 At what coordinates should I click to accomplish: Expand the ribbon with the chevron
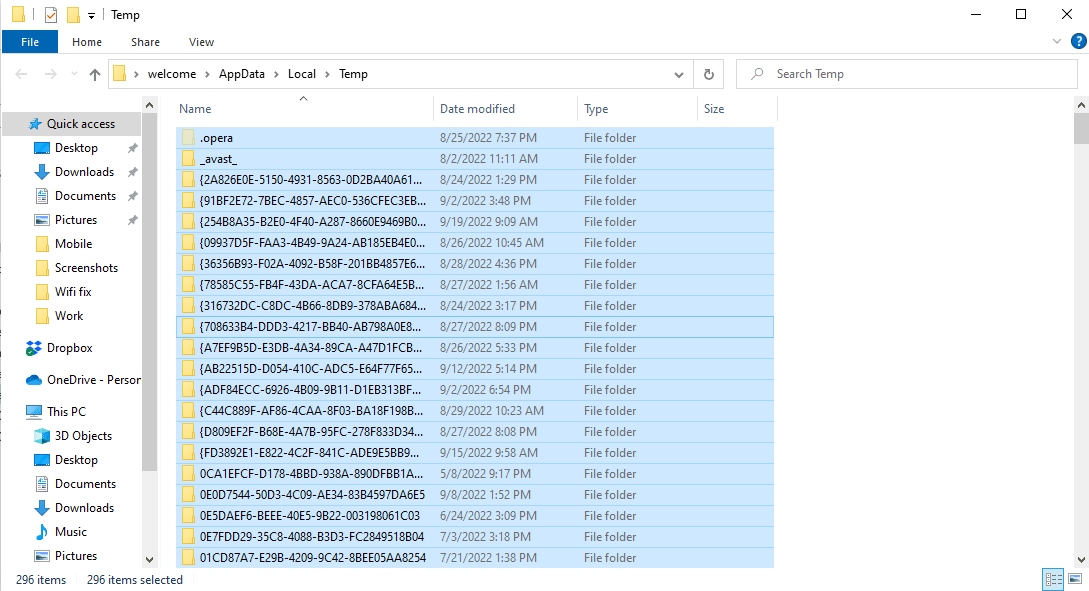tap(1057, 42)
